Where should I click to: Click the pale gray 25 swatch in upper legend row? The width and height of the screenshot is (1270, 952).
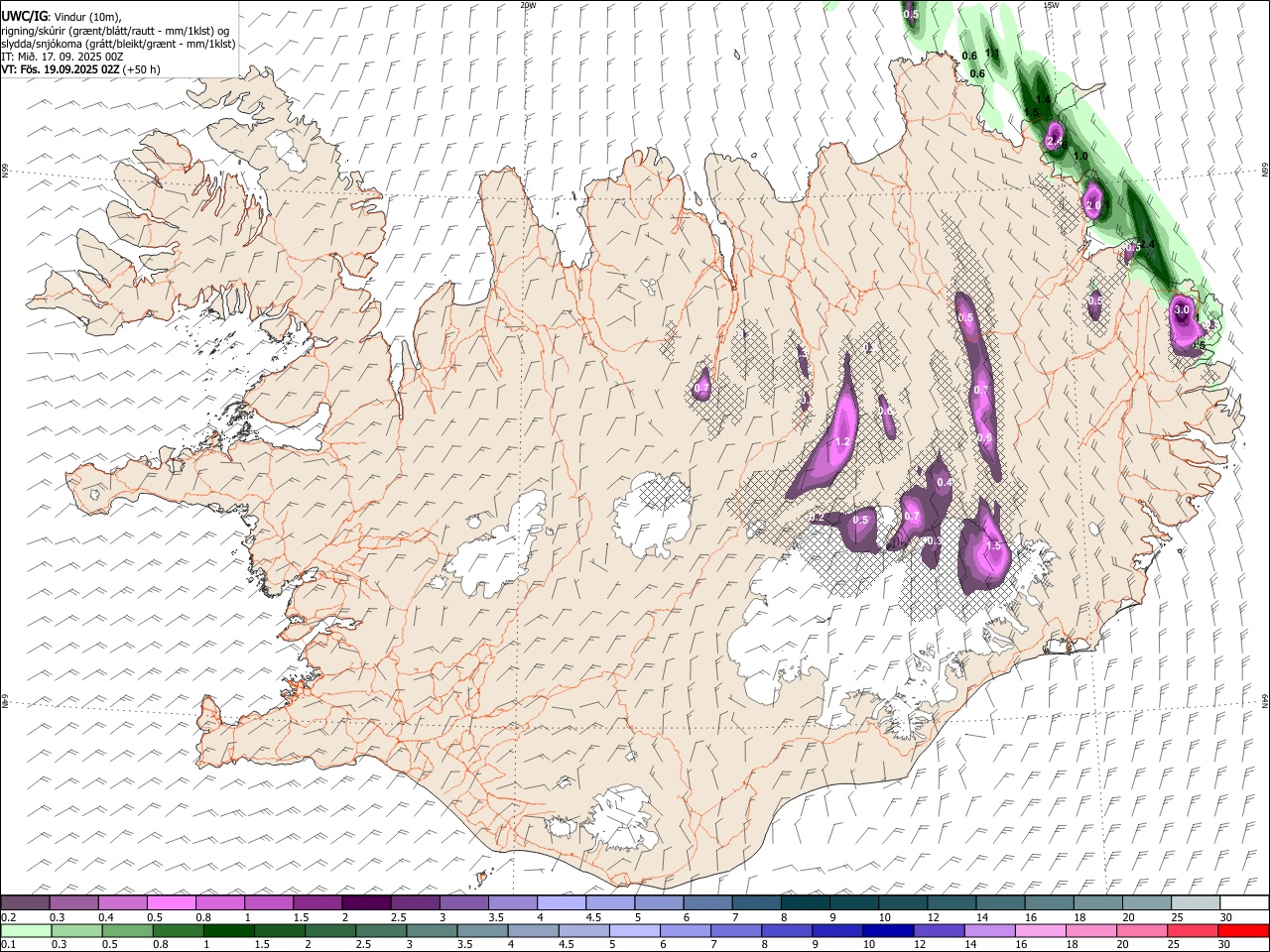(1197, 902)
